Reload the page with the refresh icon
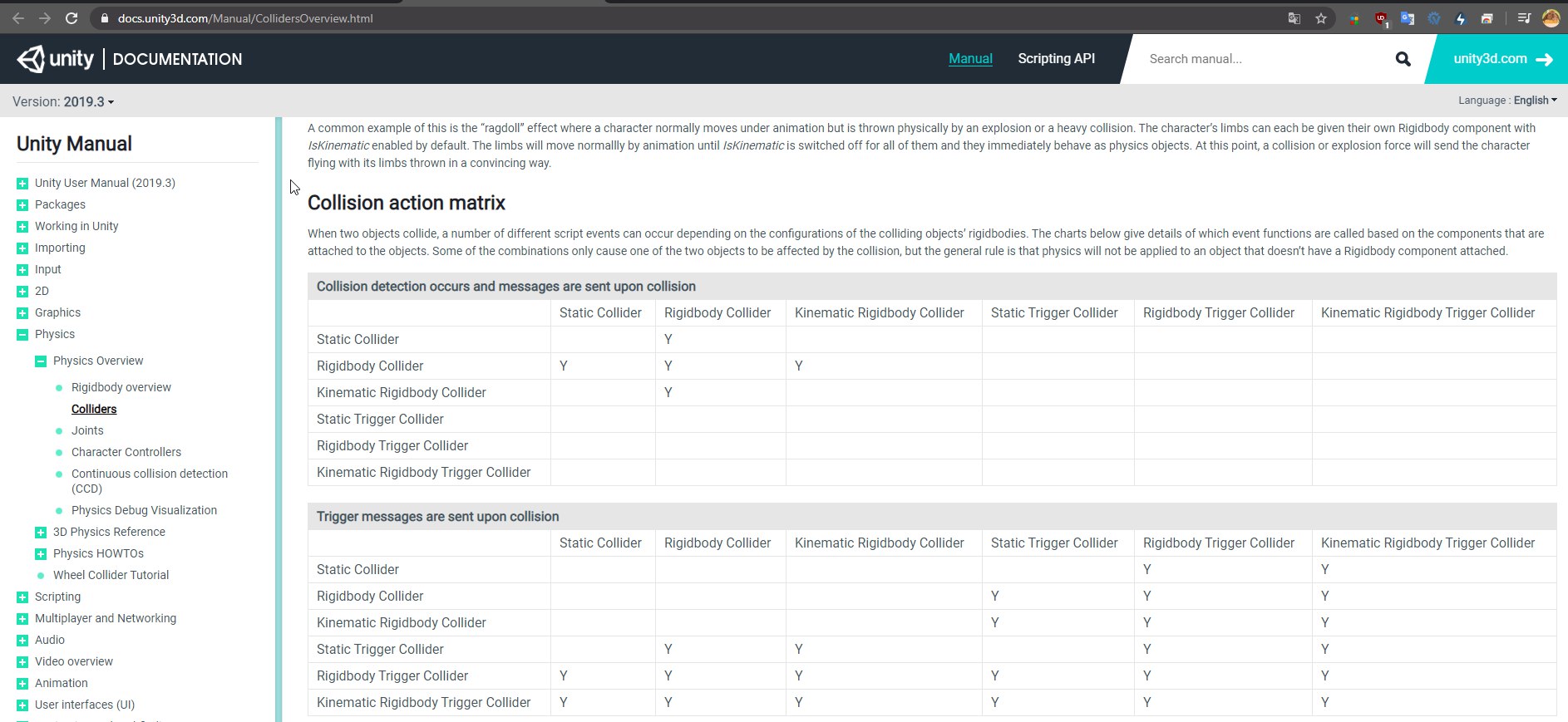The height and width of the screenshot is (722, 1568). (x=71, y=18)
